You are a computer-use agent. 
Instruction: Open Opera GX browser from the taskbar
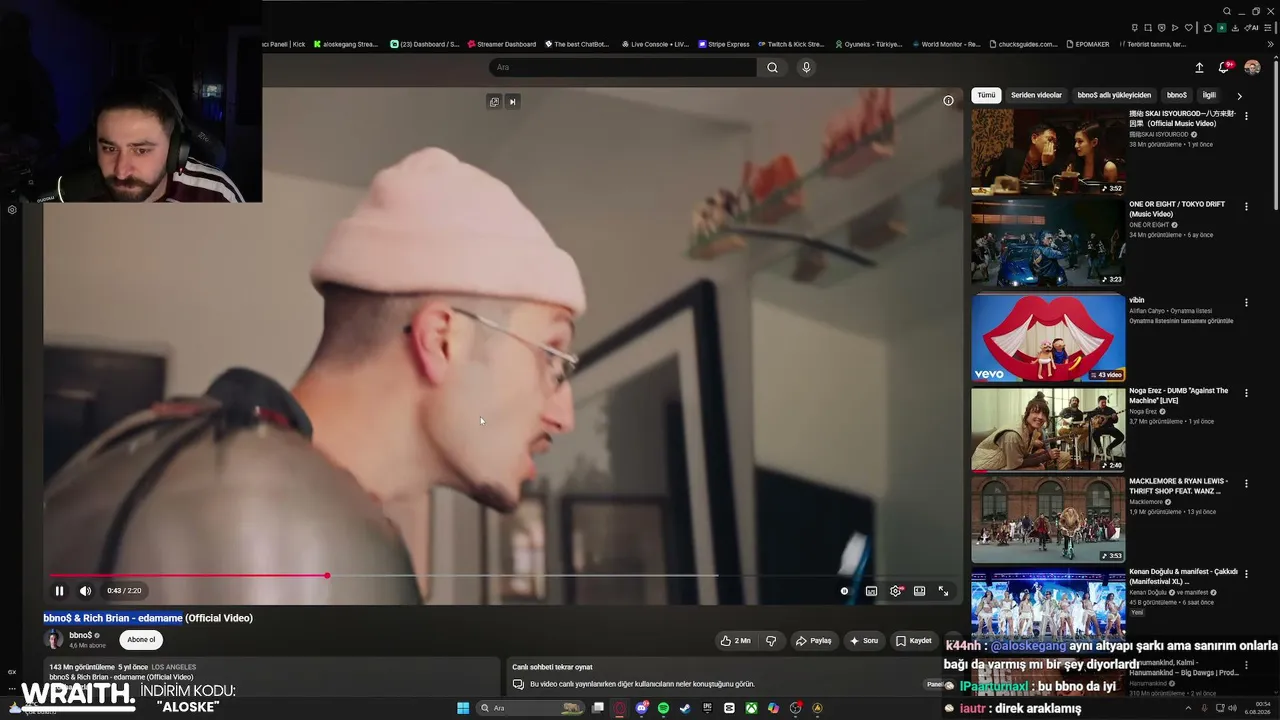click(x=619, y=708)
